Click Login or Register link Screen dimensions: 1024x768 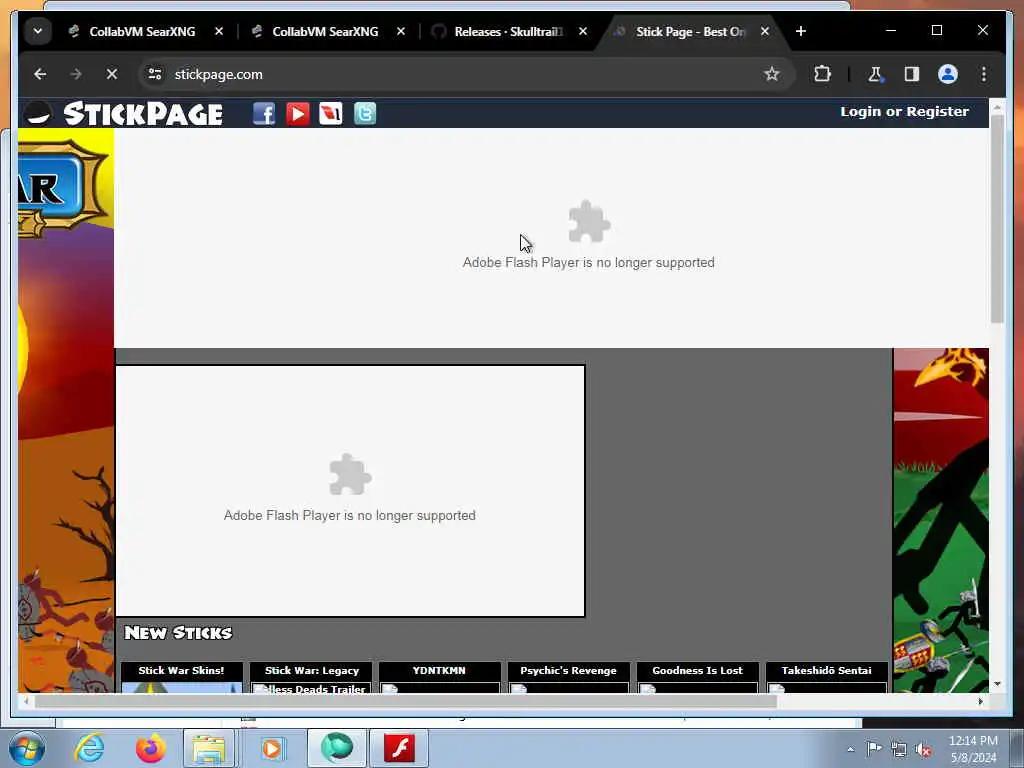[x=904, y=112]
